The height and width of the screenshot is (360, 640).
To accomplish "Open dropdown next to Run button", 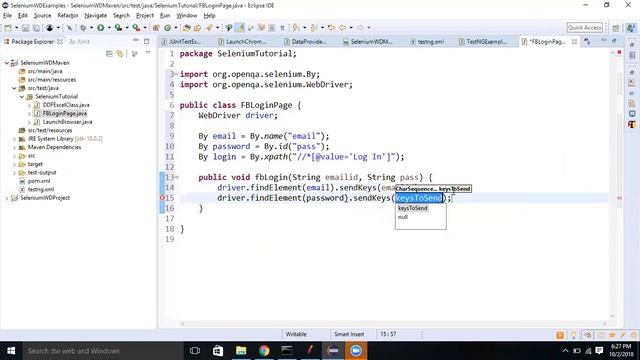I will (109, 28).
